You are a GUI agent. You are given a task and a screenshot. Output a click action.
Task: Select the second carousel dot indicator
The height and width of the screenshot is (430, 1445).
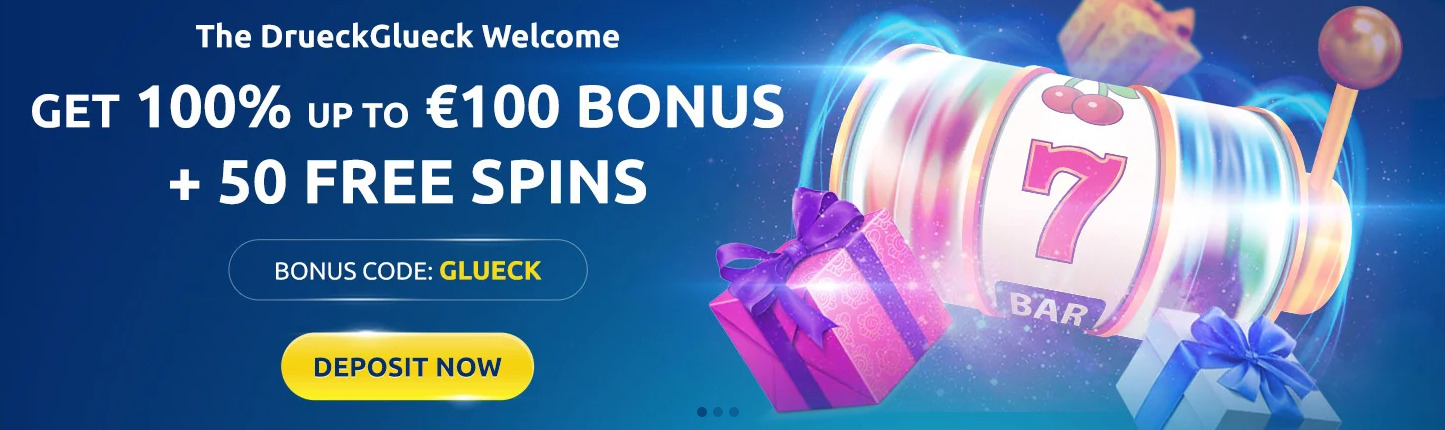tap(718, 411)
